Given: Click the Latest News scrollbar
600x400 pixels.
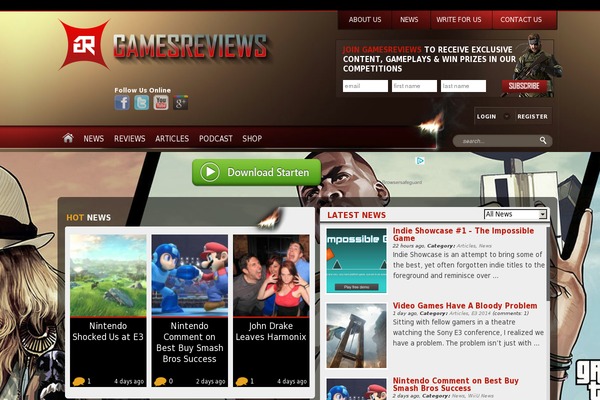Looking at the screenshot, I should [x=548, y=264].
